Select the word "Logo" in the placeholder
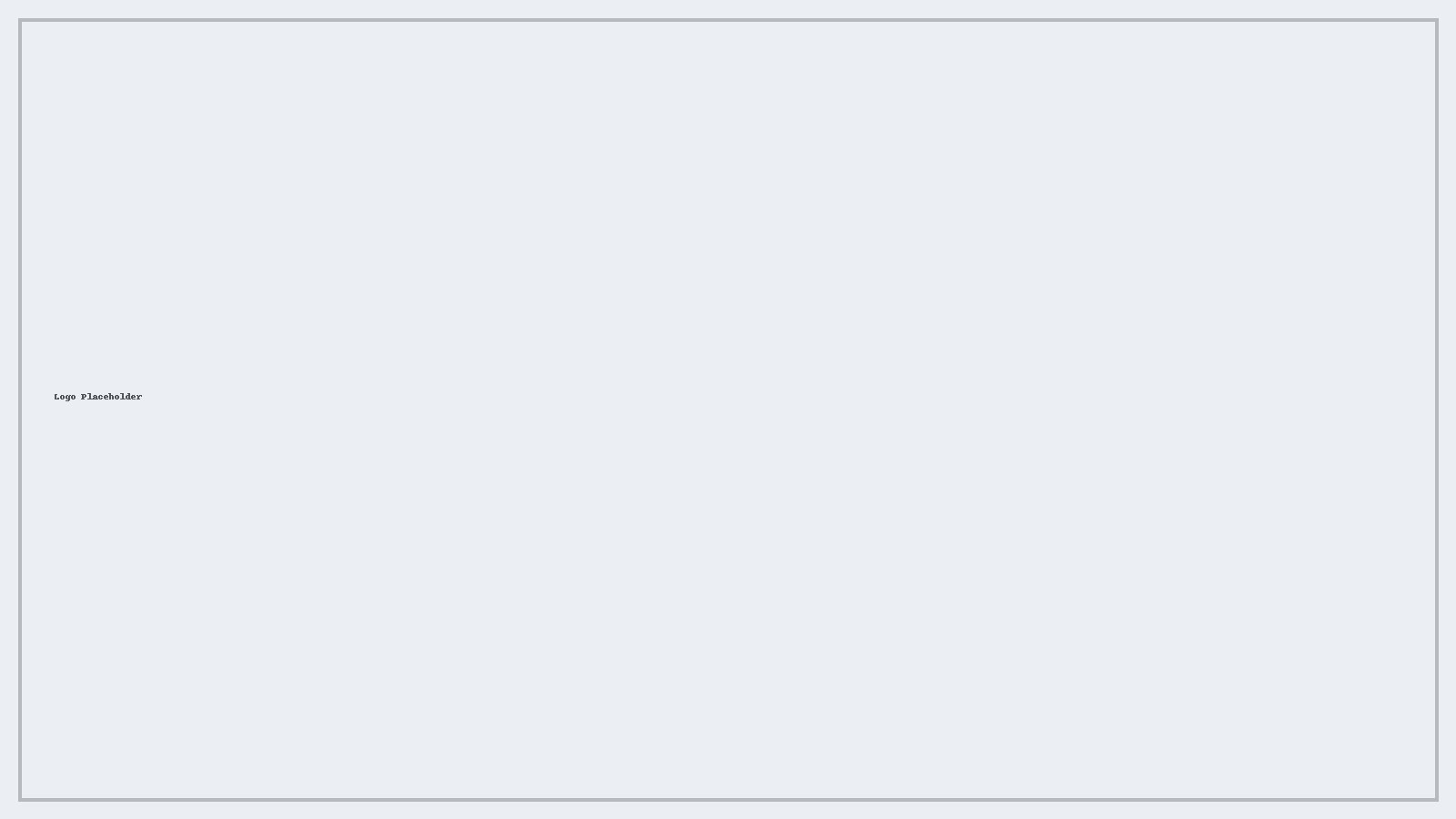The width and height of the screenshot is (1456, 819). [65, 397]
